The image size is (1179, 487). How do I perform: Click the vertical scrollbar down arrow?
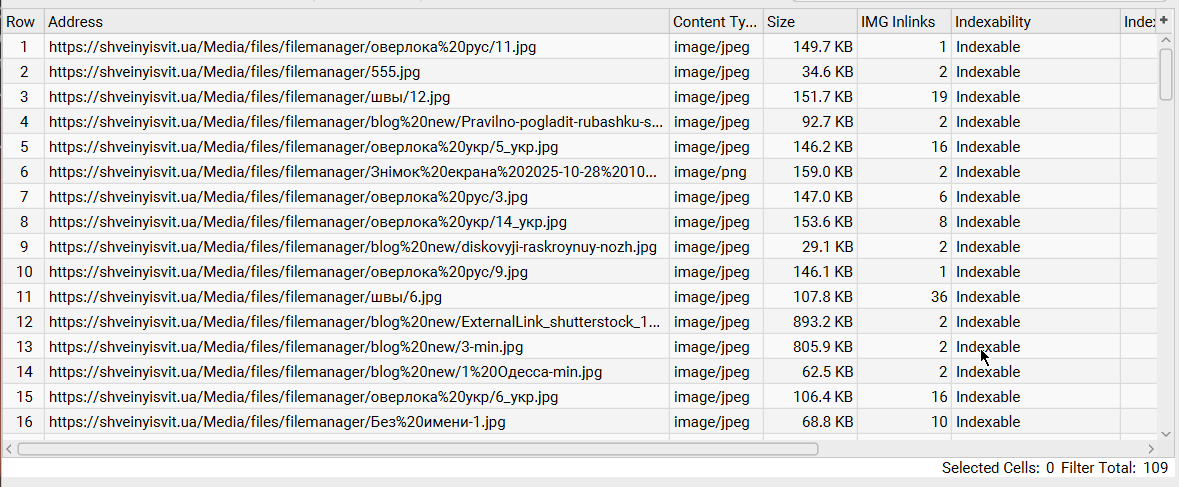[x=1165, y=434]
